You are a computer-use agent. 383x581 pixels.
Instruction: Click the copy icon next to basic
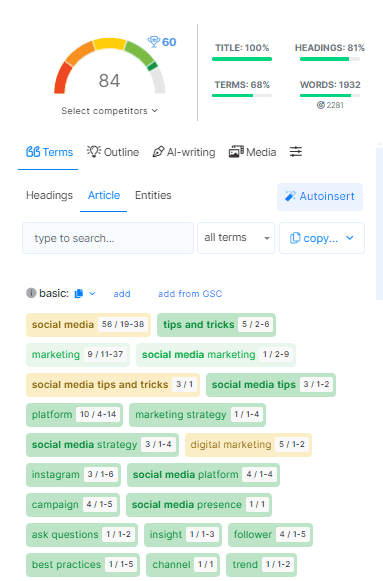pyautogui.click(x=79, y=293)
